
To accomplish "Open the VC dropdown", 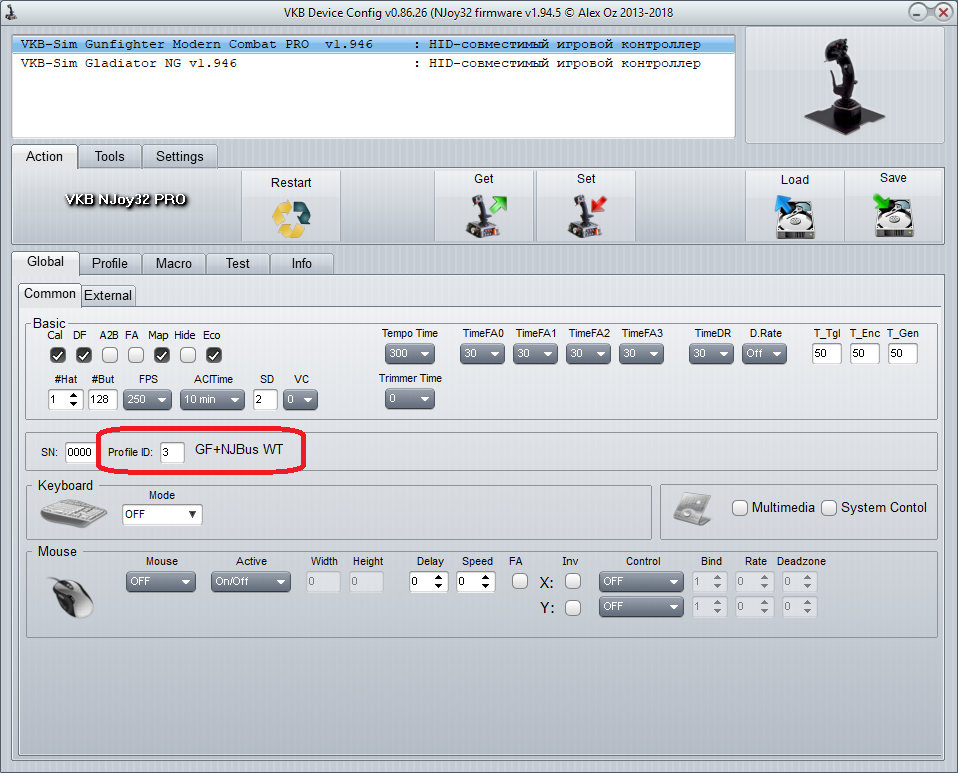I will coord(301,399).
